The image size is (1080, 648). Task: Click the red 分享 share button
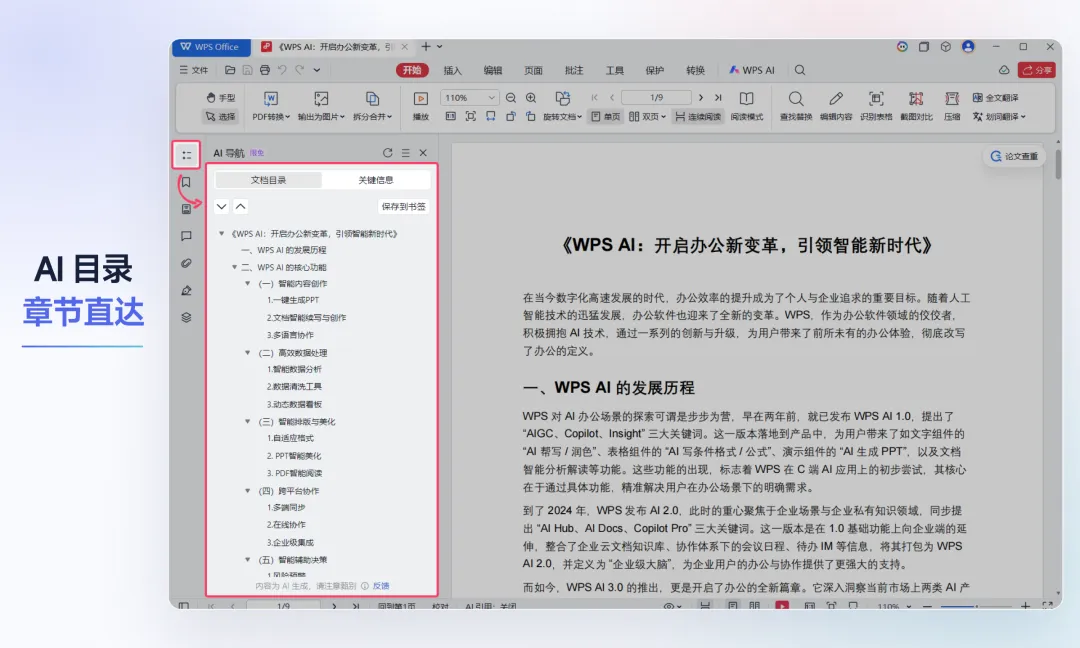click(1037, 70)
